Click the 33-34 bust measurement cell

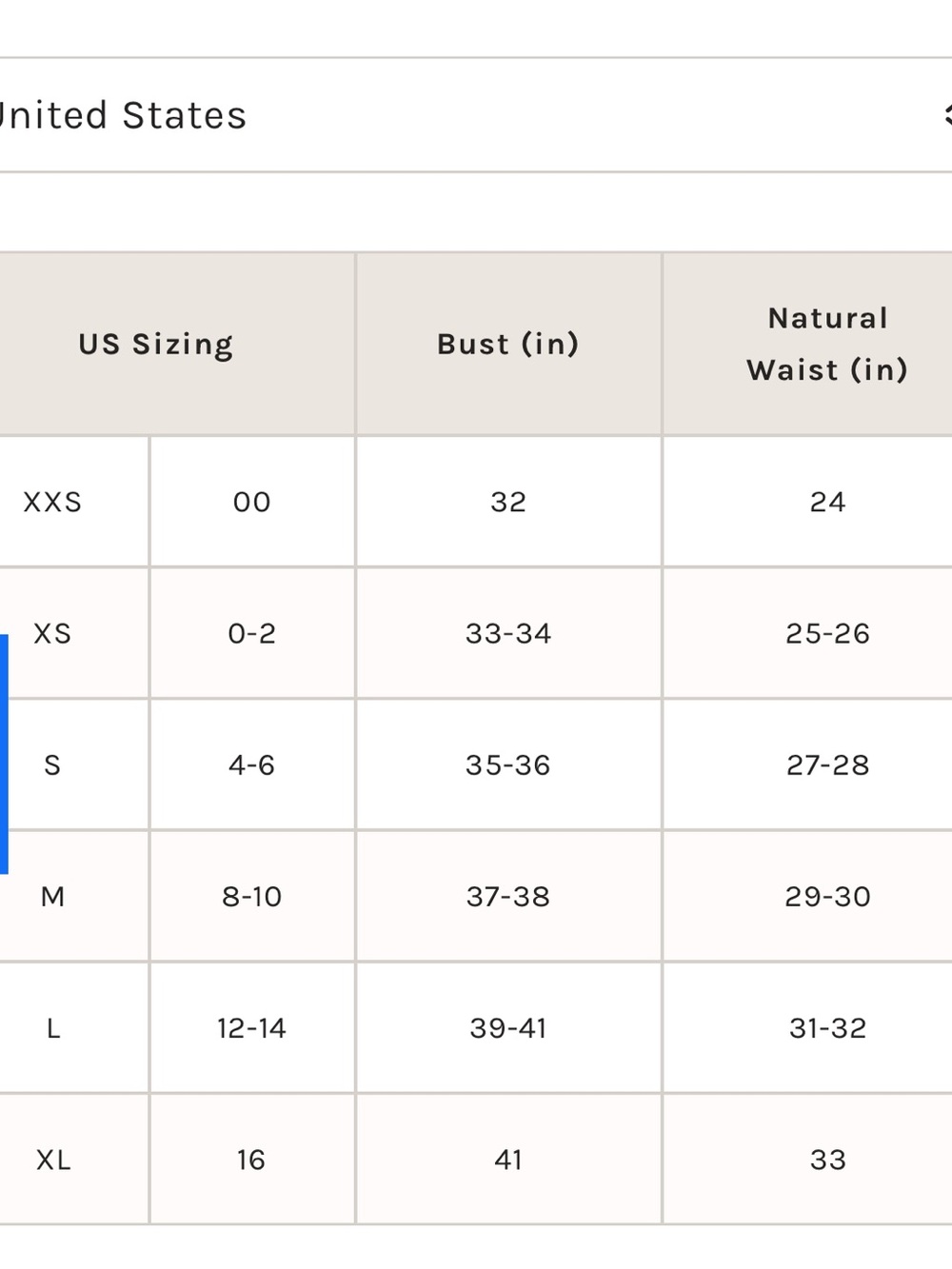[508, 633]
